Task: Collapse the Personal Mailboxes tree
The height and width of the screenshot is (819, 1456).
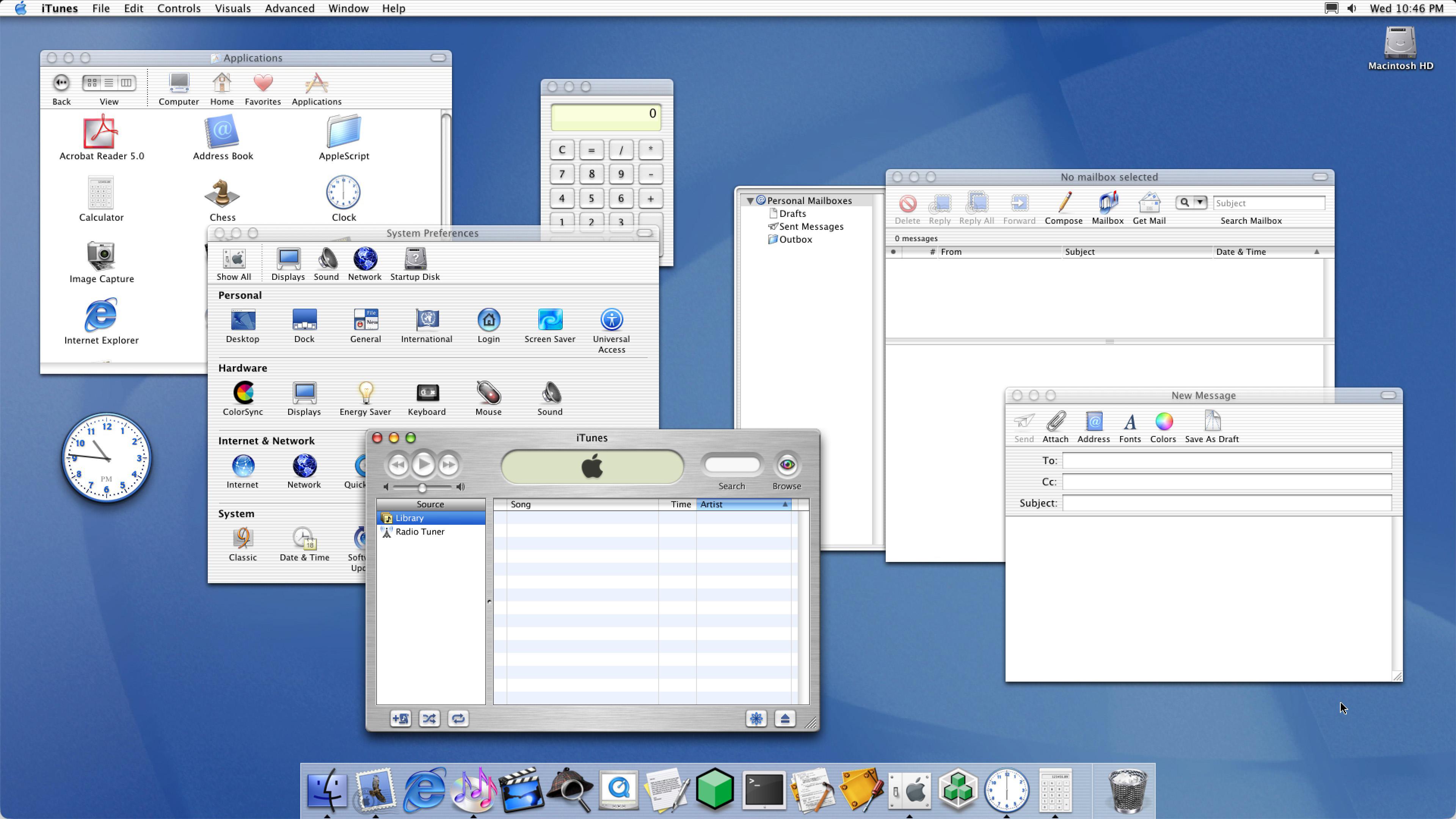Action: point(750,201)
